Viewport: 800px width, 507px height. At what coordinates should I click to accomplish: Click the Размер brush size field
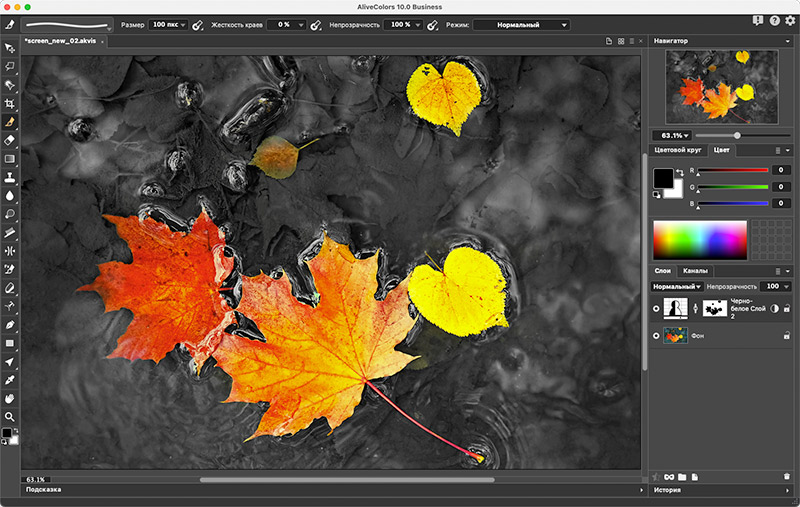(x=163, y=24)
